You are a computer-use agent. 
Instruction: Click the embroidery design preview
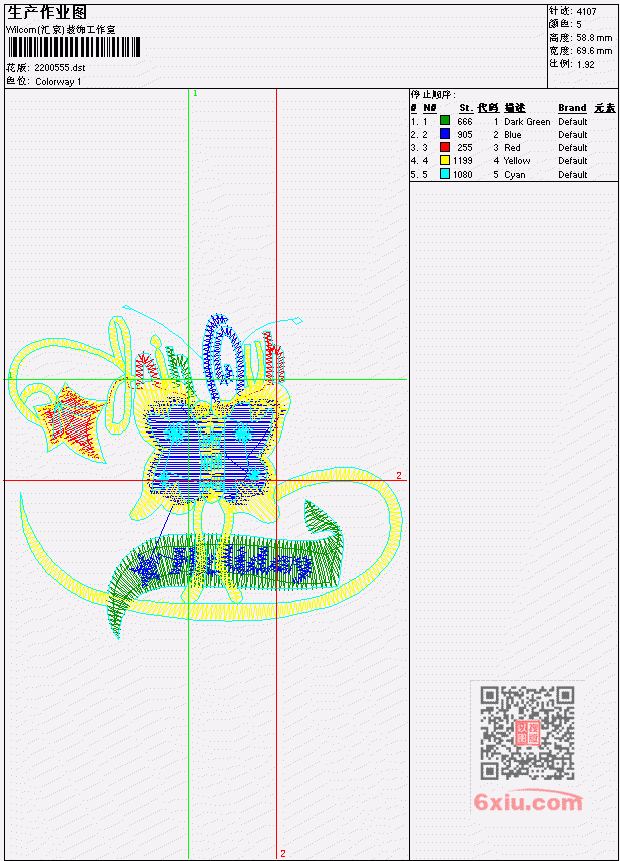pyautogui.click(x=206, y=472)
